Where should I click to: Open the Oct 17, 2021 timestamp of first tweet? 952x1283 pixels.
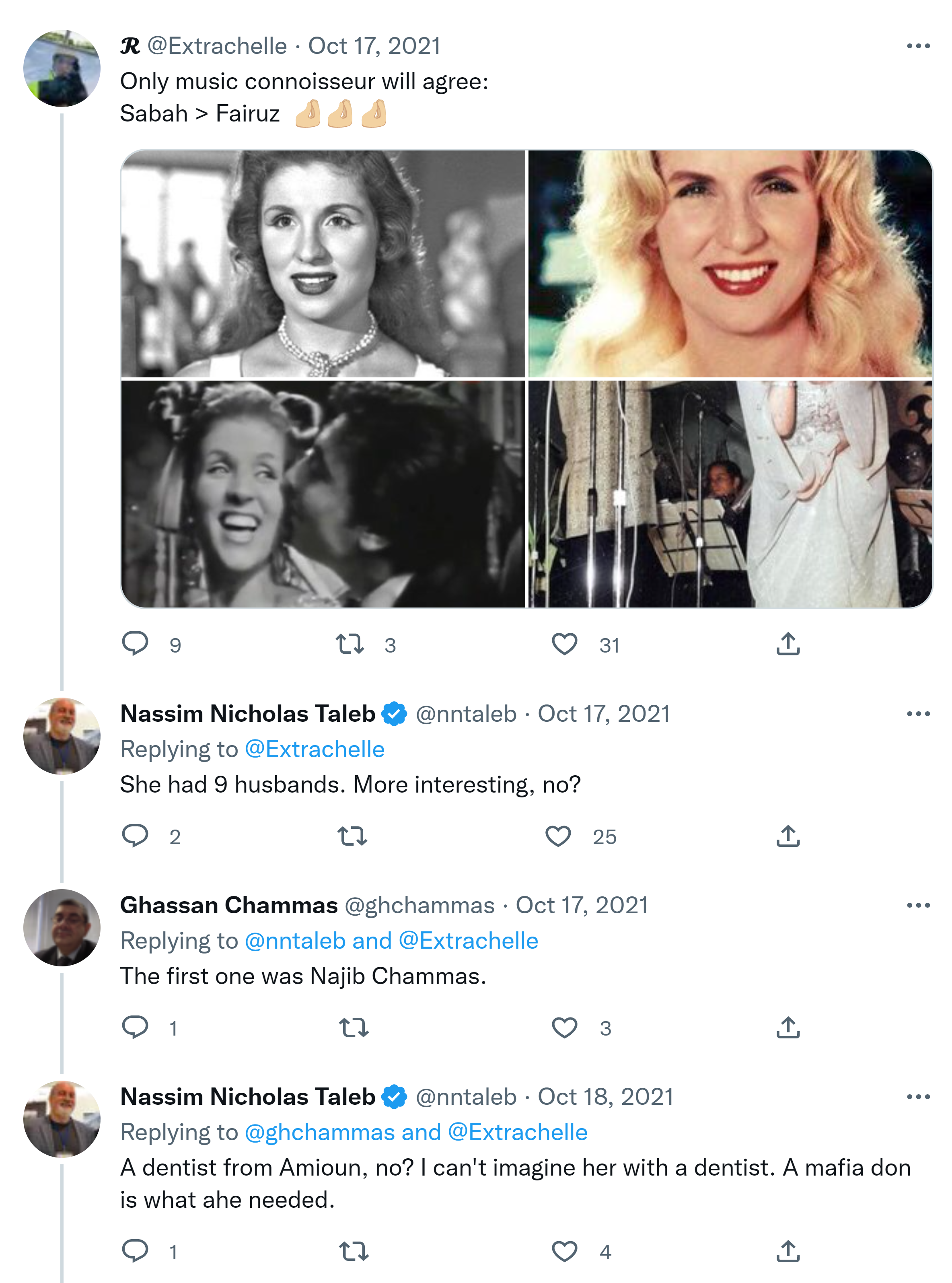[x=374, y=46]
